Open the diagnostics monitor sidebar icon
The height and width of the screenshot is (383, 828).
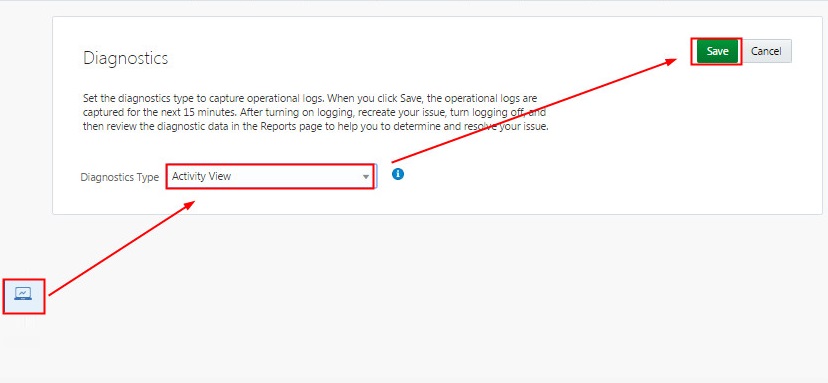pyautogui.click(x=23, y=294)
